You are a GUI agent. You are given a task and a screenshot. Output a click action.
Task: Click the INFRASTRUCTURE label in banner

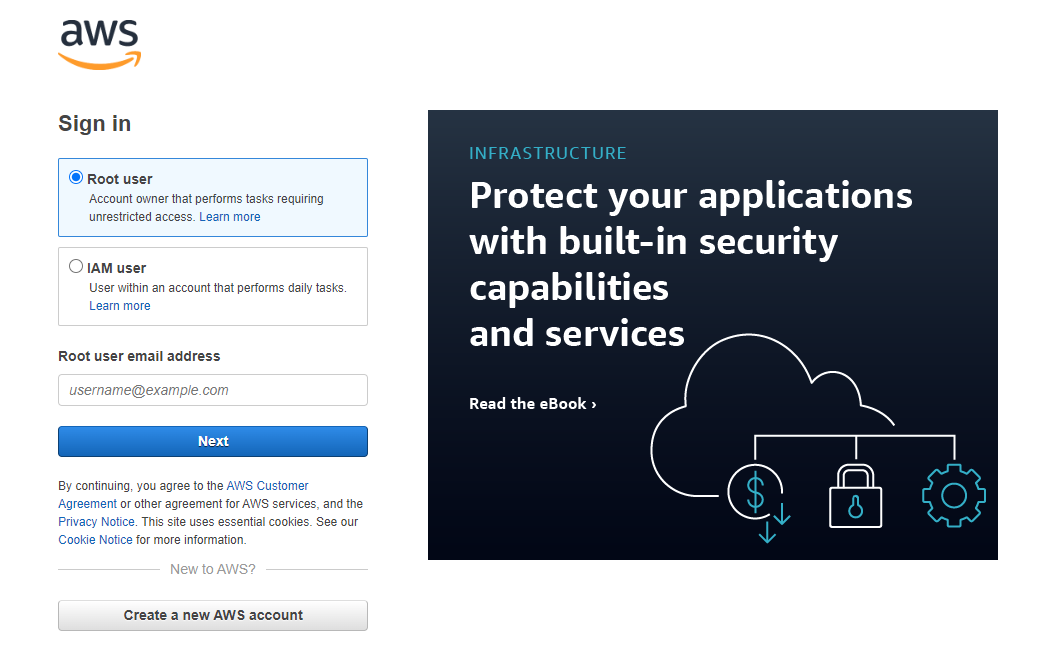548,153
